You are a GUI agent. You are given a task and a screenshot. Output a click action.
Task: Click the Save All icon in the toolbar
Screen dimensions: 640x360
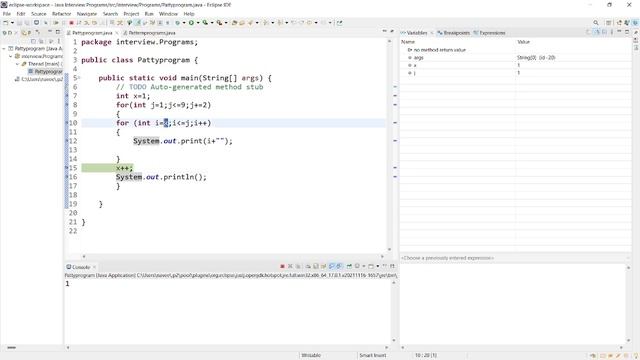[x=27, y=23]
